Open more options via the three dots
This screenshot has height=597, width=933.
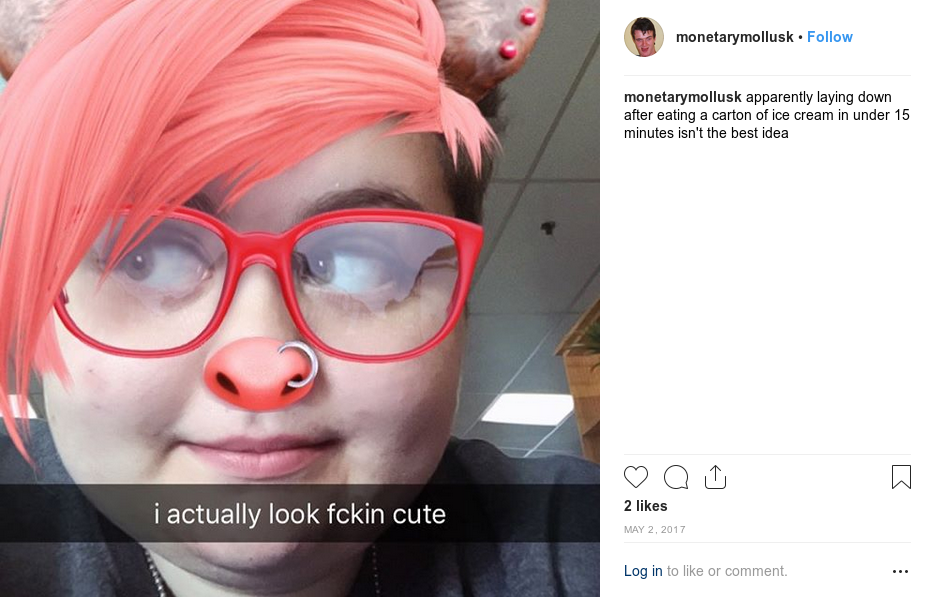point(900,571)
